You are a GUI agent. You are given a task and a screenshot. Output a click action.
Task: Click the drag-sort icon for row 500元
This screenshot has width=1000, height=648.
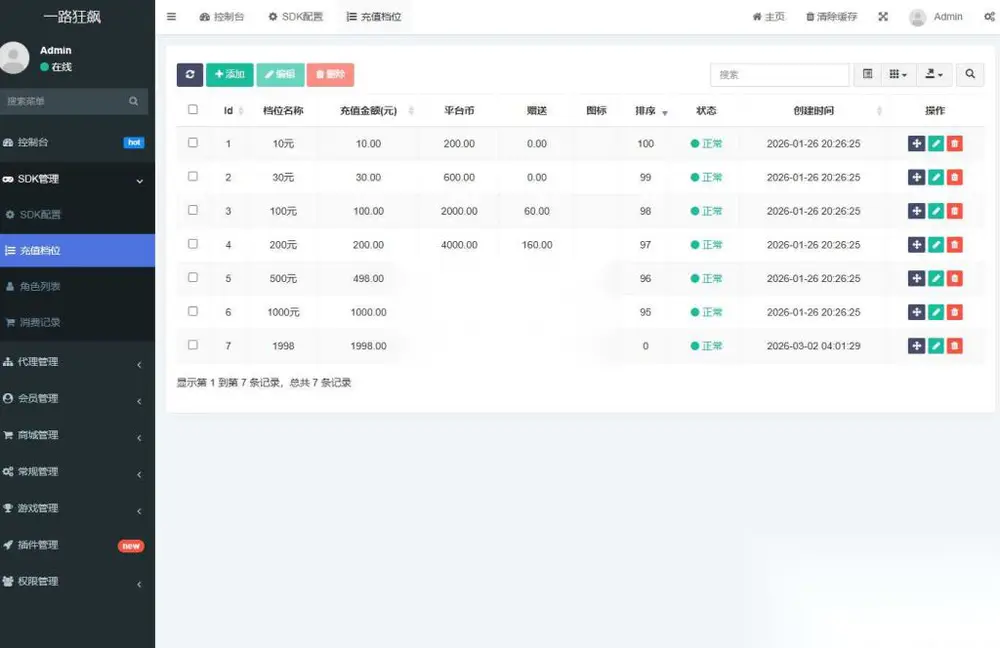(916, 279)
